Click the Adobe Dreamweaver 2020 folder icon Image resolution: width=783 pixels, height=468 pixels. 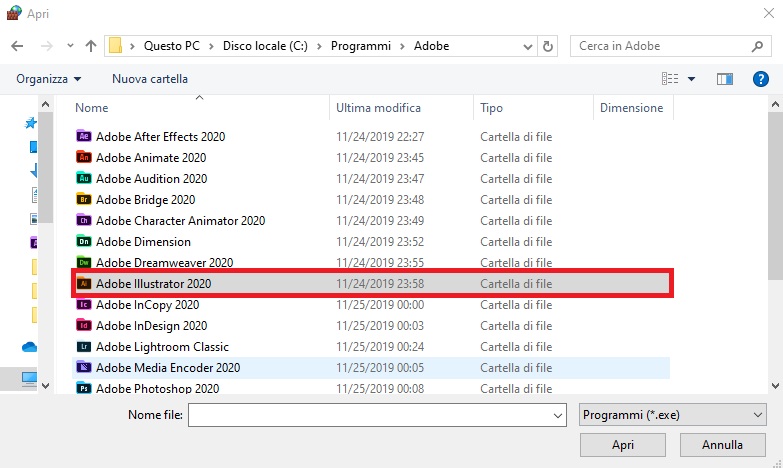pos(83,262)
